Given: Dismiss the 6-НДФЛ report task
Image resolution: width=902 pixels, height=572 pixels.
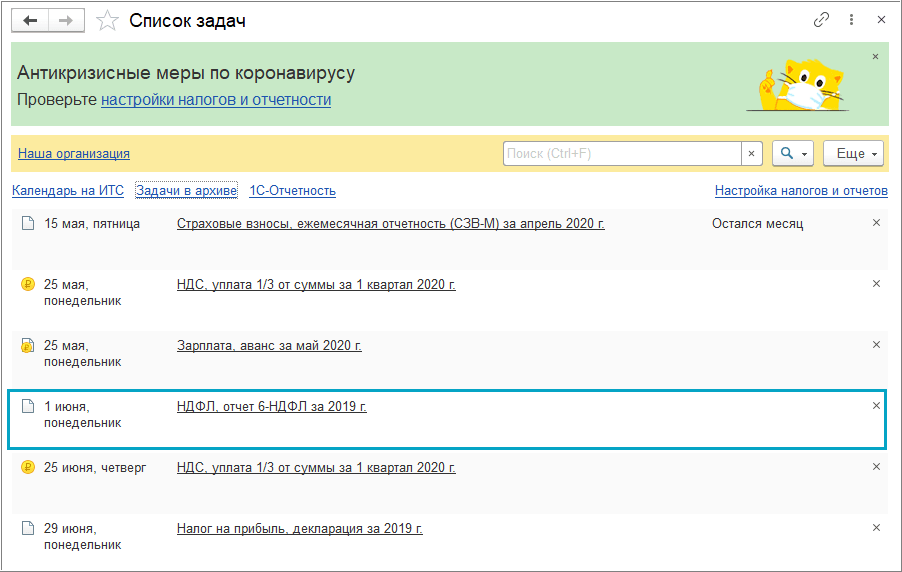Looking at the screenshot, I should 876,406.
